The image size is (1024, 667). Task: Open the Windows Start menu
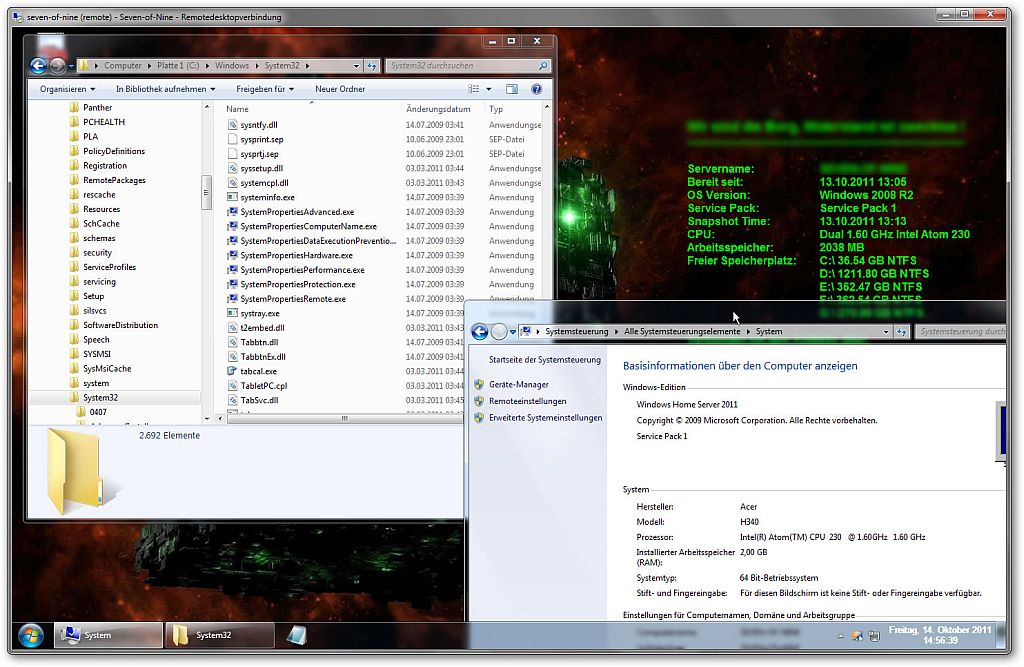(x=30, y=635)
